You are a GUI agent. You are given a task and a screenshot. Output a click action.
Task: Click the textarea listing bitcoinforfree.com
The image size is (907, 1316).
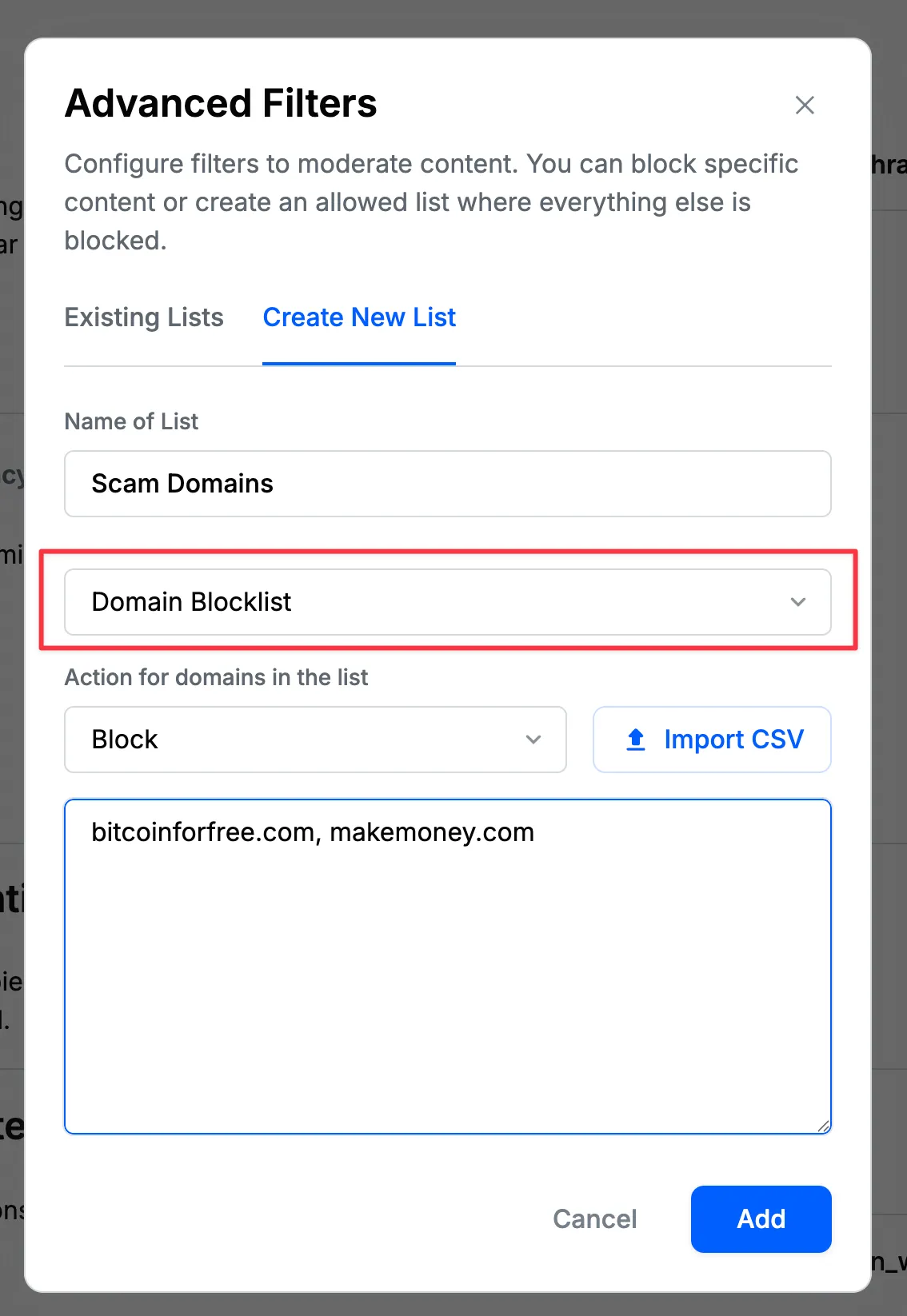click(448, 959)
